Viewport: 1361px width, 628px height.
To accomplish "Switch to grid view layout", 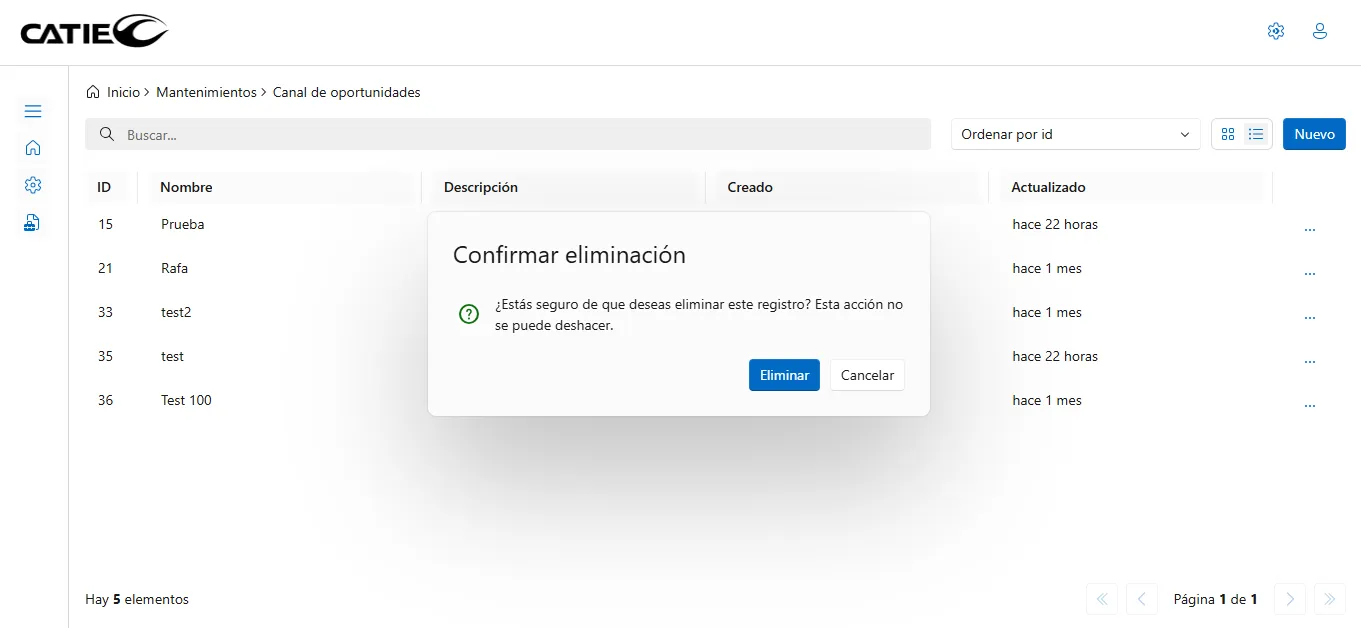I will tap(1228, 134).
